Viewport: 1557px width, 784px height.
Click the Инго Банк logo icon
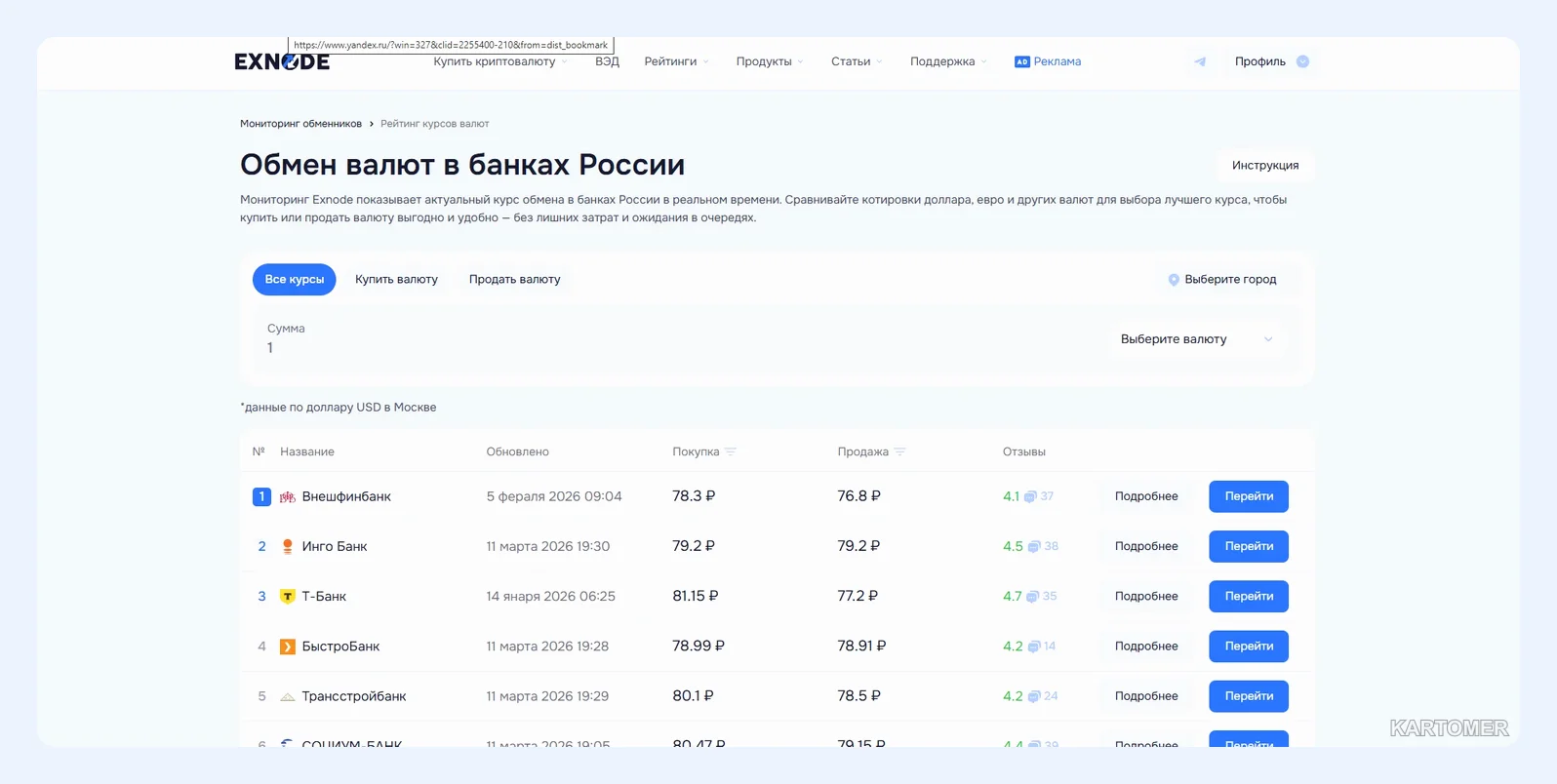click(288, 546)
